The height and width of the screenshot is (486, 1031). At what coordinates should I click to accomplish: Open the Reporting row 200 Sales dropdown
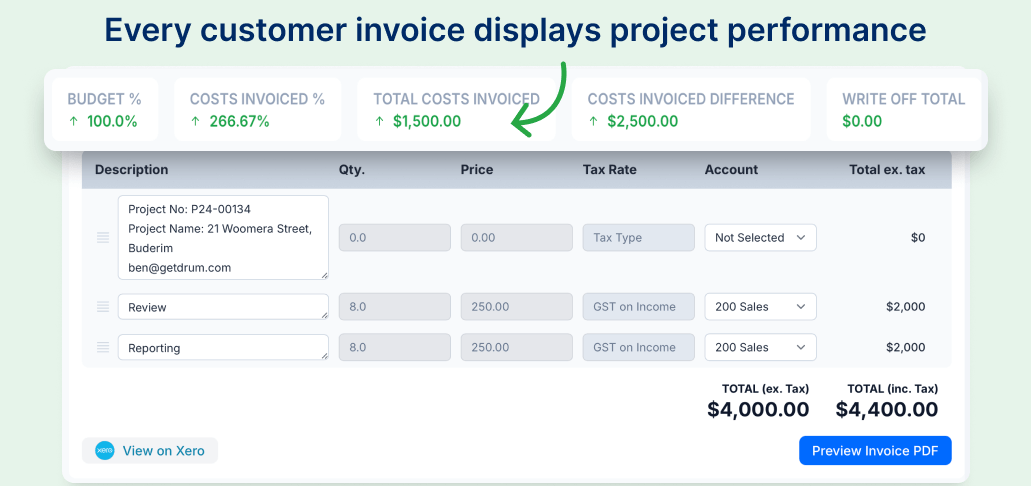[x=761, y=347]
